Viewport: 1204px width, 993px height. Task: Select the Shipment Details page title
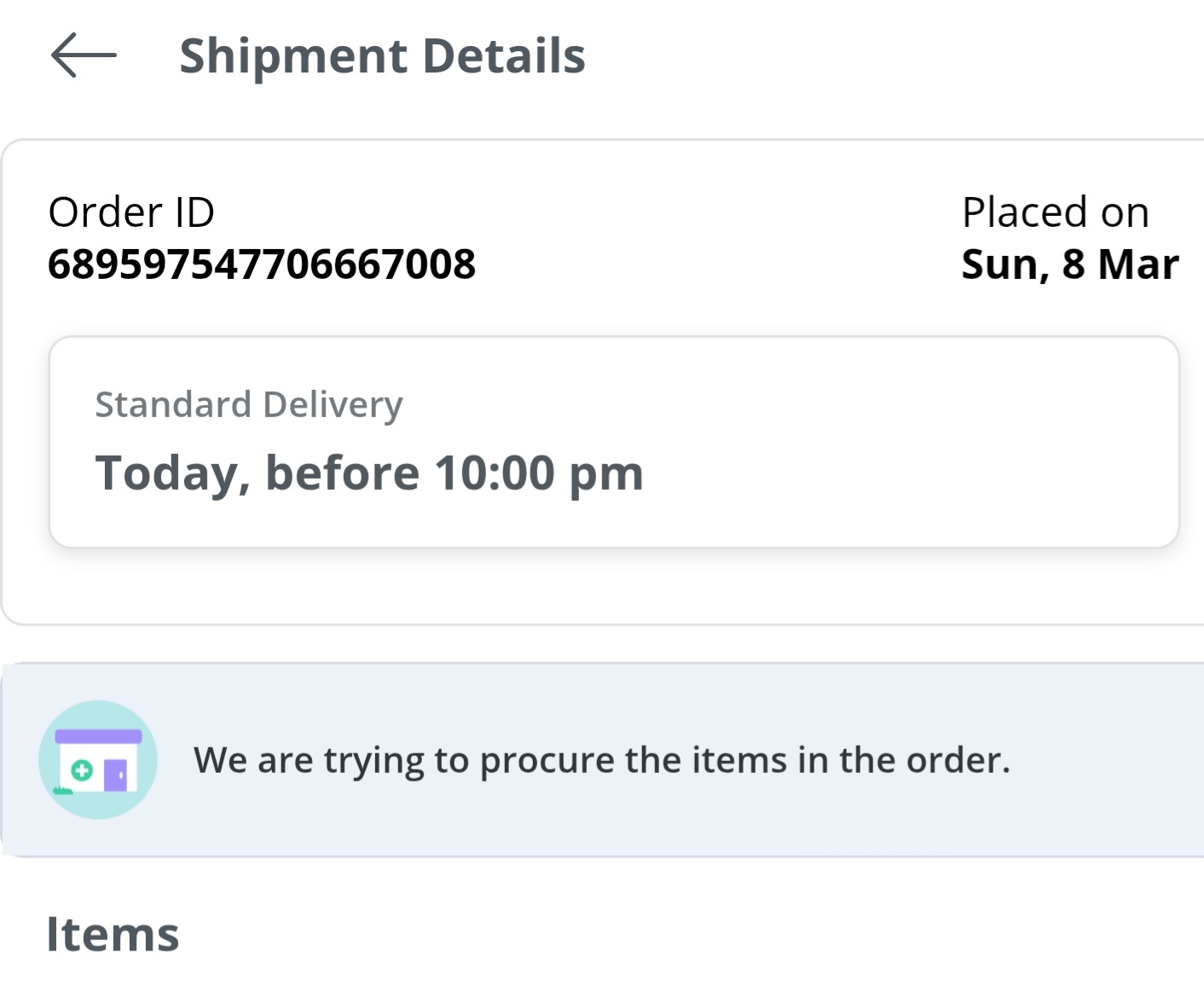coord(382,56)
